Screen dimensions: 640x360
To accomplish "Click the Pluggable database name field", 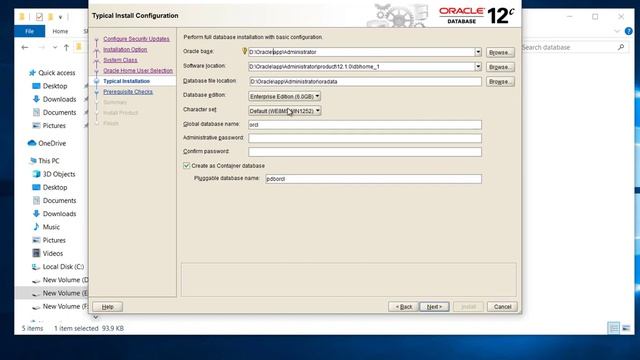I will coord(373,179).
